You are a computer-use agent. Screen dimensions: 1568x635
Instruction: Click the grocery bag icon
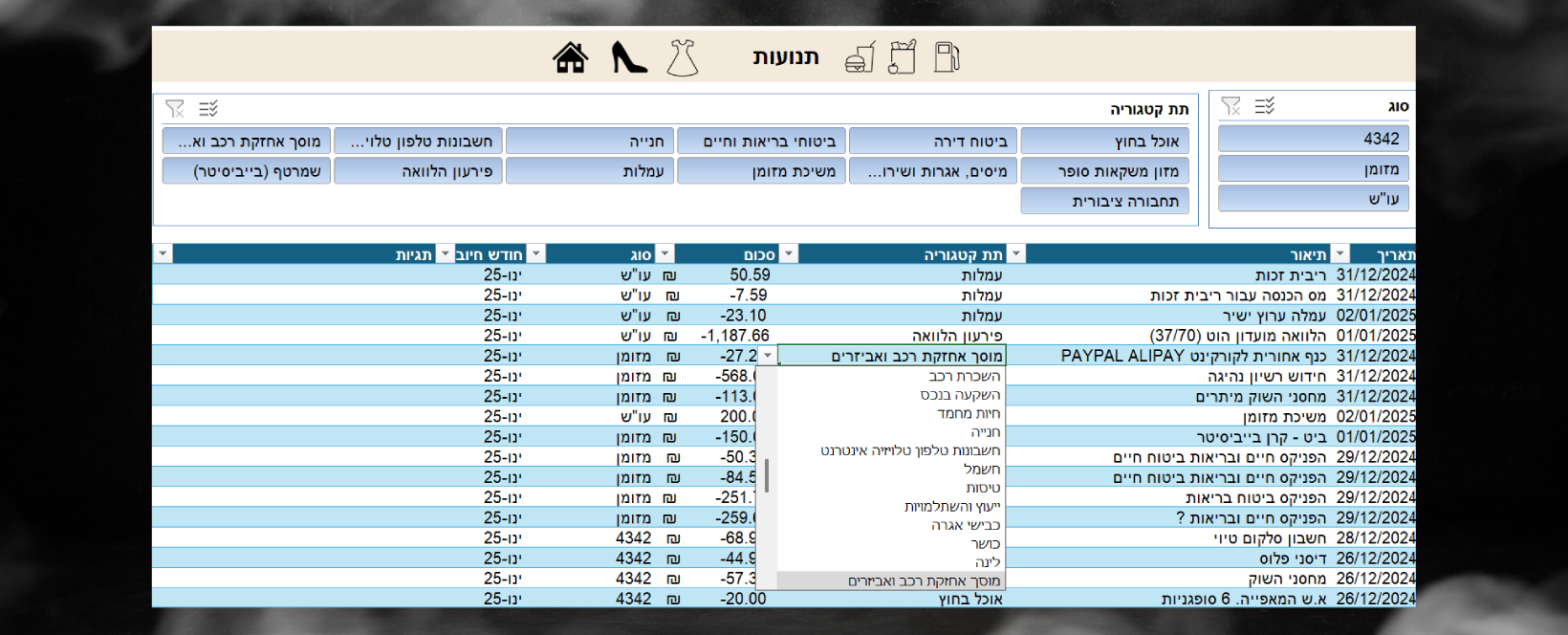pos(902,57)
